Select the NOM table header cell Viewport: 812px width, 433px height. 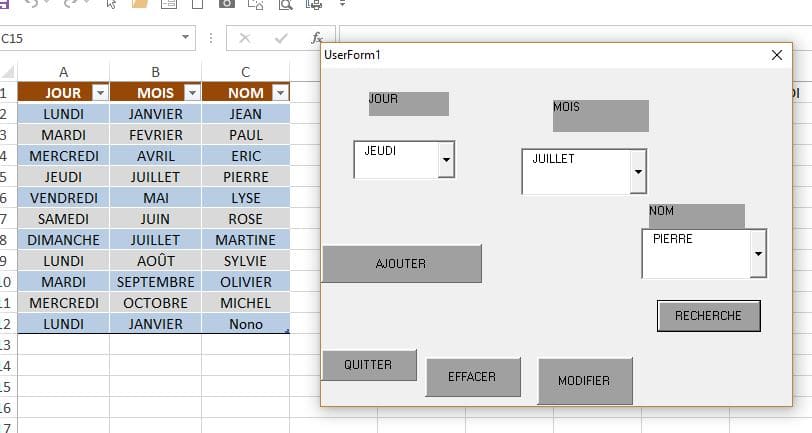[x=245, y=93]
